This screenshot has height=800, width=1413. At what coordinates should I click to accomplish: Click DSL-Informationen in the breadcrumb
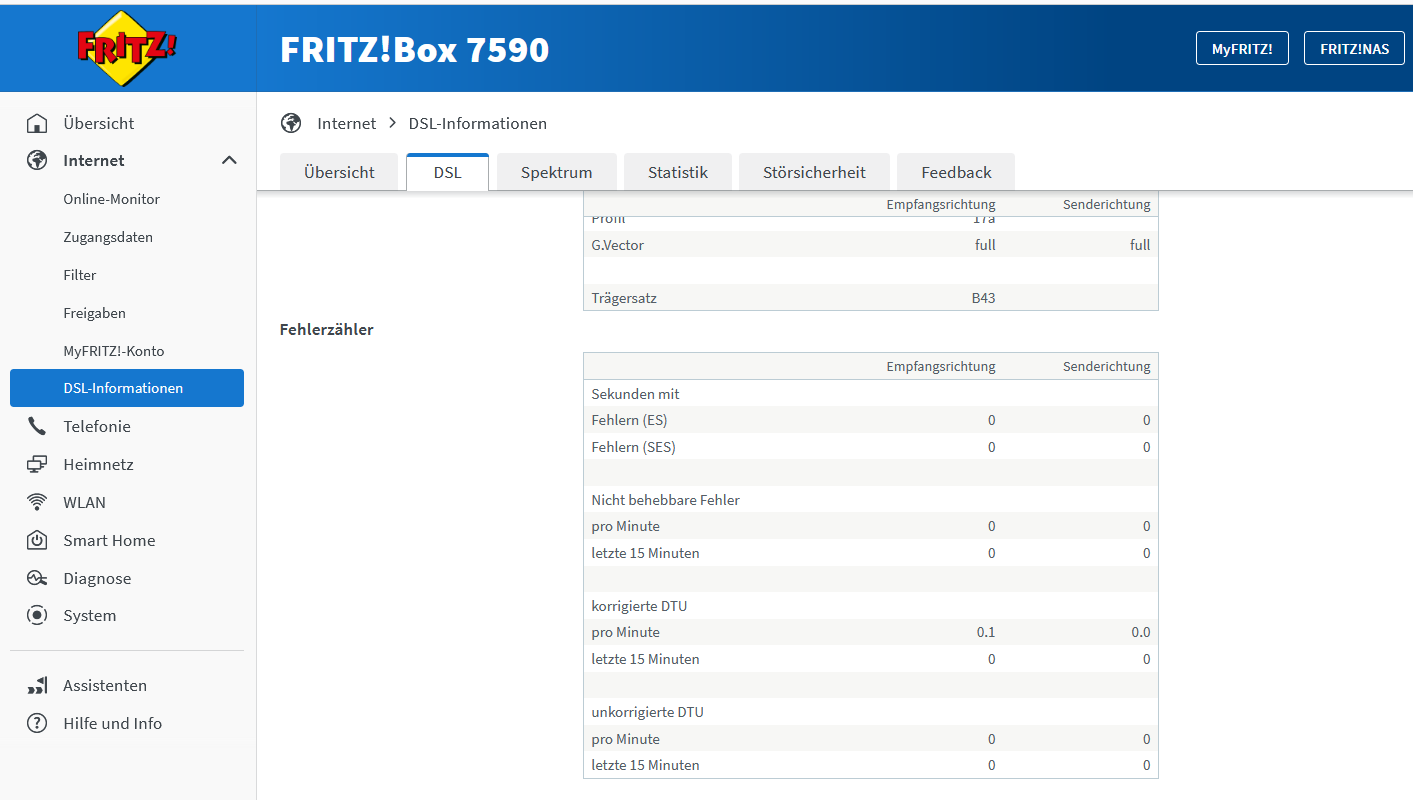coord(478,123)
